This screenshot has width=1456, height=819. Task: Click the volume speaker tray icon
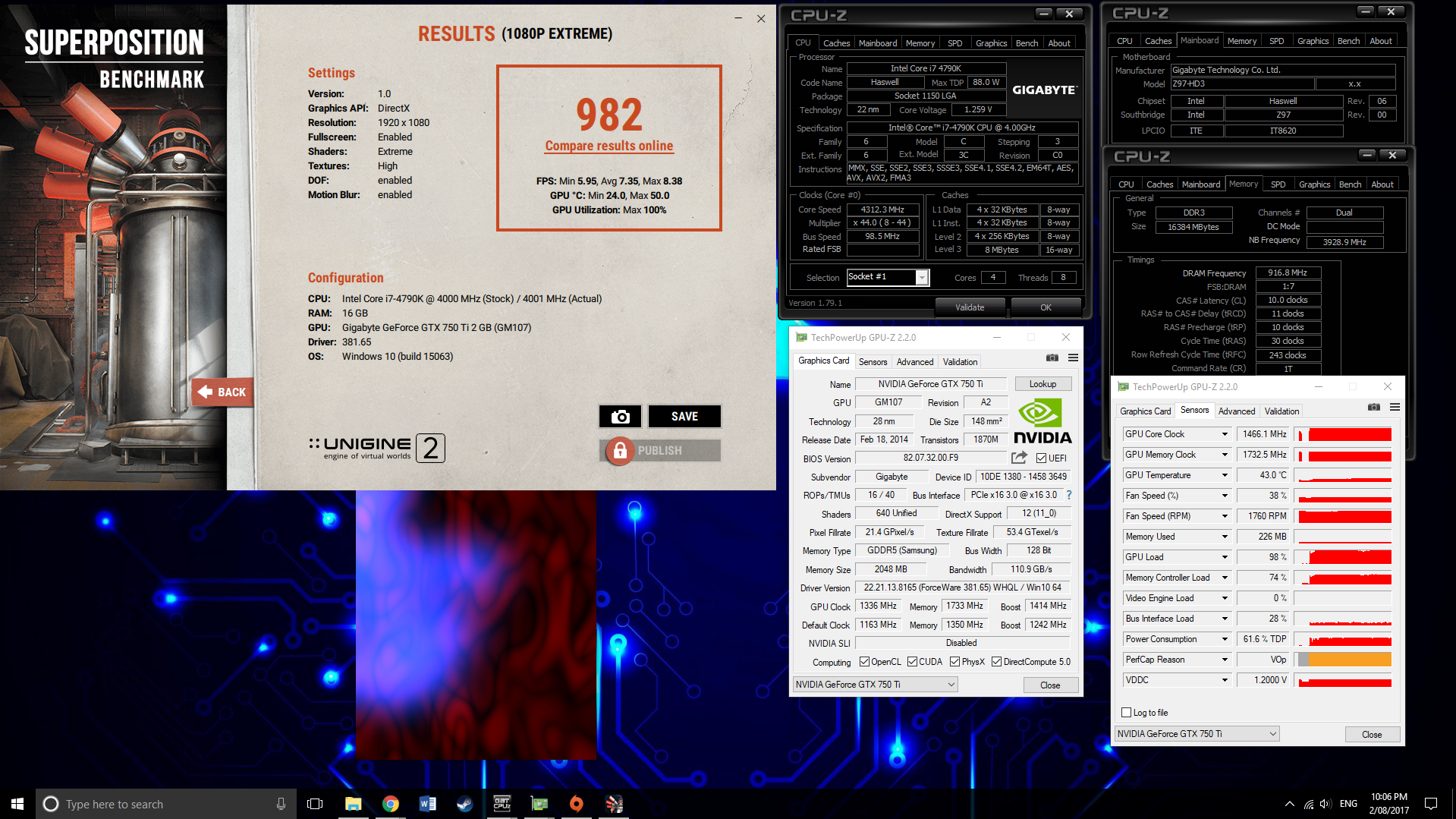pyautogui.click(x=1325, y=804)
